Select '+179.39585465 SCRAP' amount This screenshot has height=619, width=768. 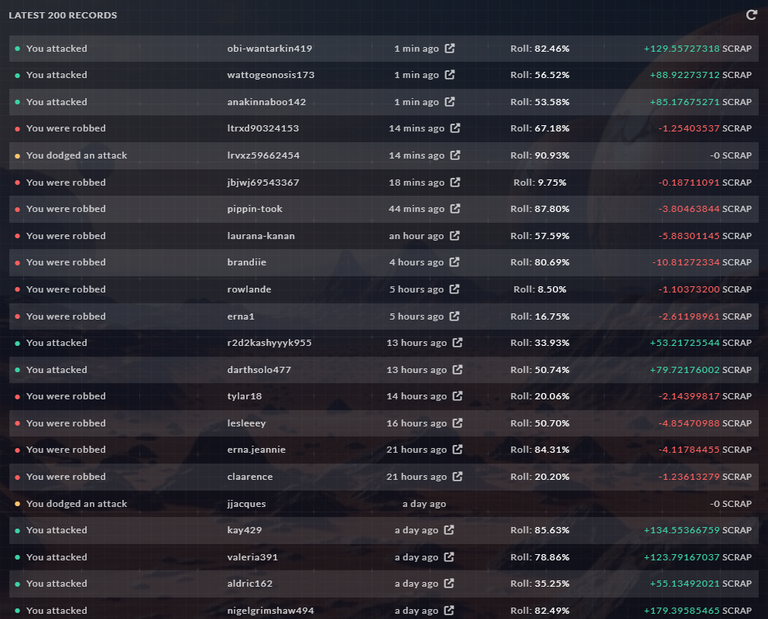(x=697, y=610)
